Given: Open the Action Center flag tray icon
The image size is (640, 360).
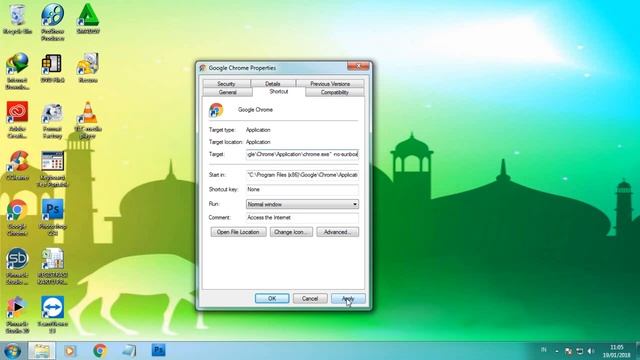Looking at the screenshot, I should (568, 351).
